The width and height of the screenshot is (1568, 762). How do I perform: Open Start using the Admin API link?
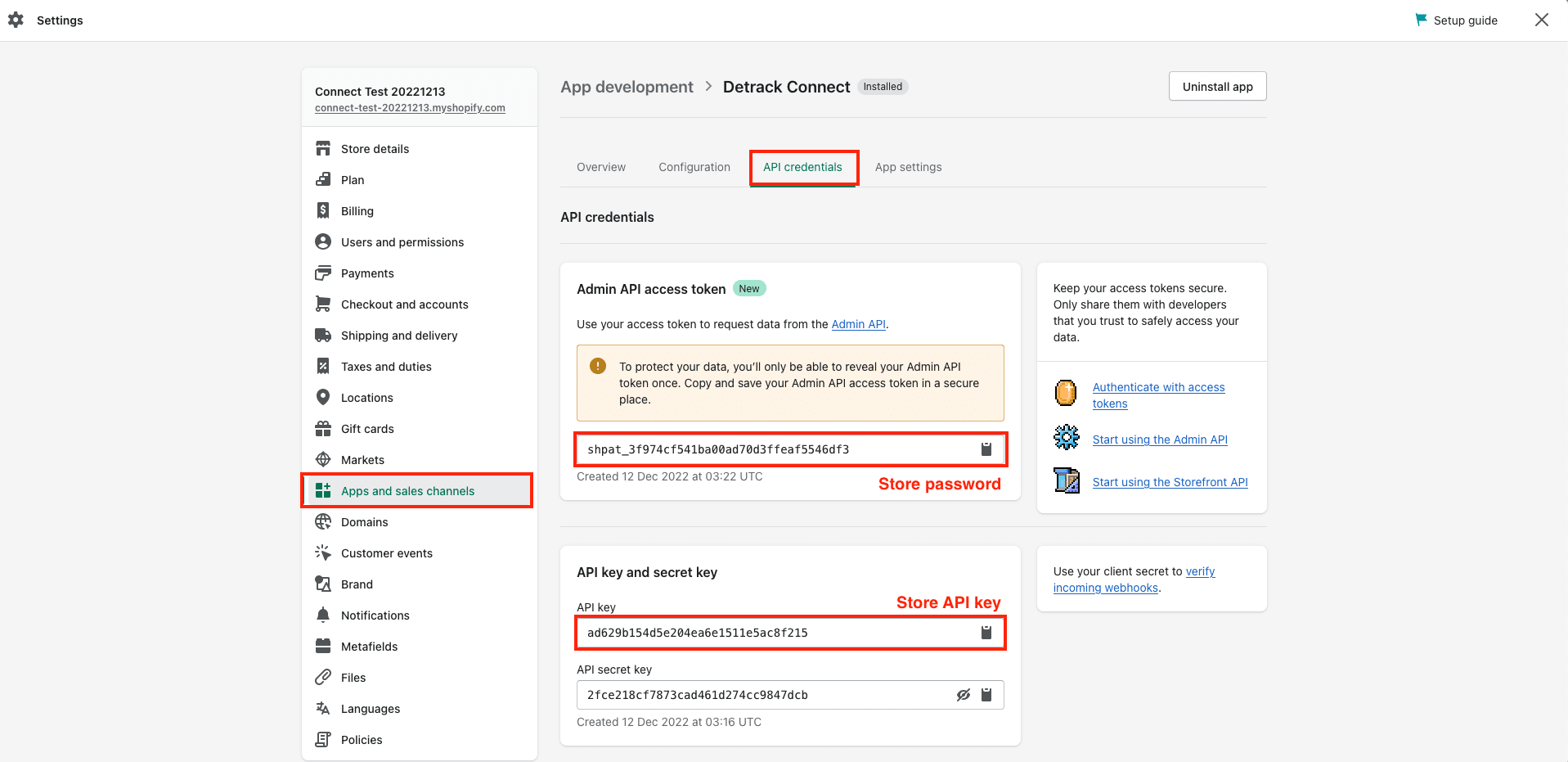pos(1160,440)
